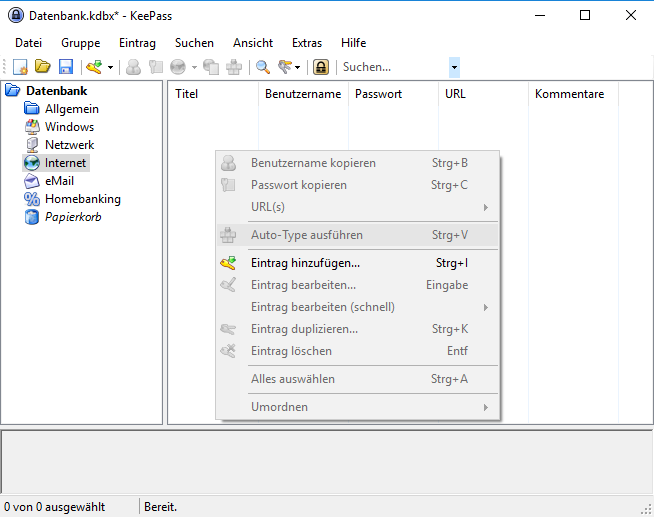
Task: Open the Datei menu
Action: [x=28, y=43]
